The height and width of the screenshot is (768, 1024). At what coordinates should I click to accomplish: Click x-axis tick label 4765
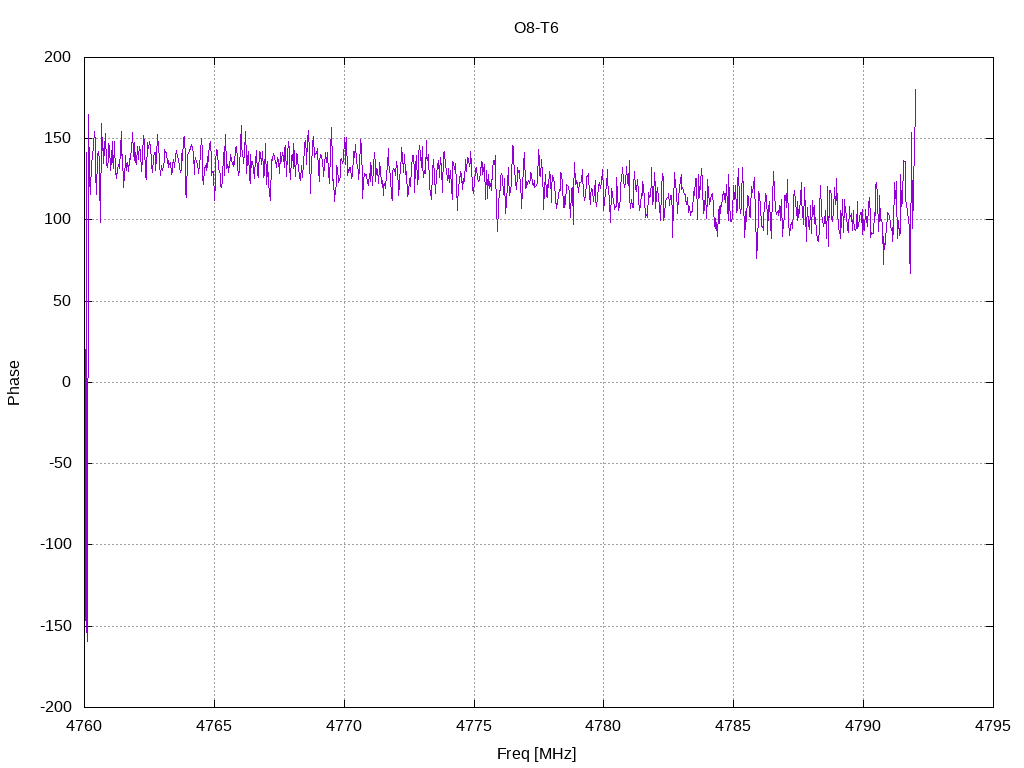(214, 726)
